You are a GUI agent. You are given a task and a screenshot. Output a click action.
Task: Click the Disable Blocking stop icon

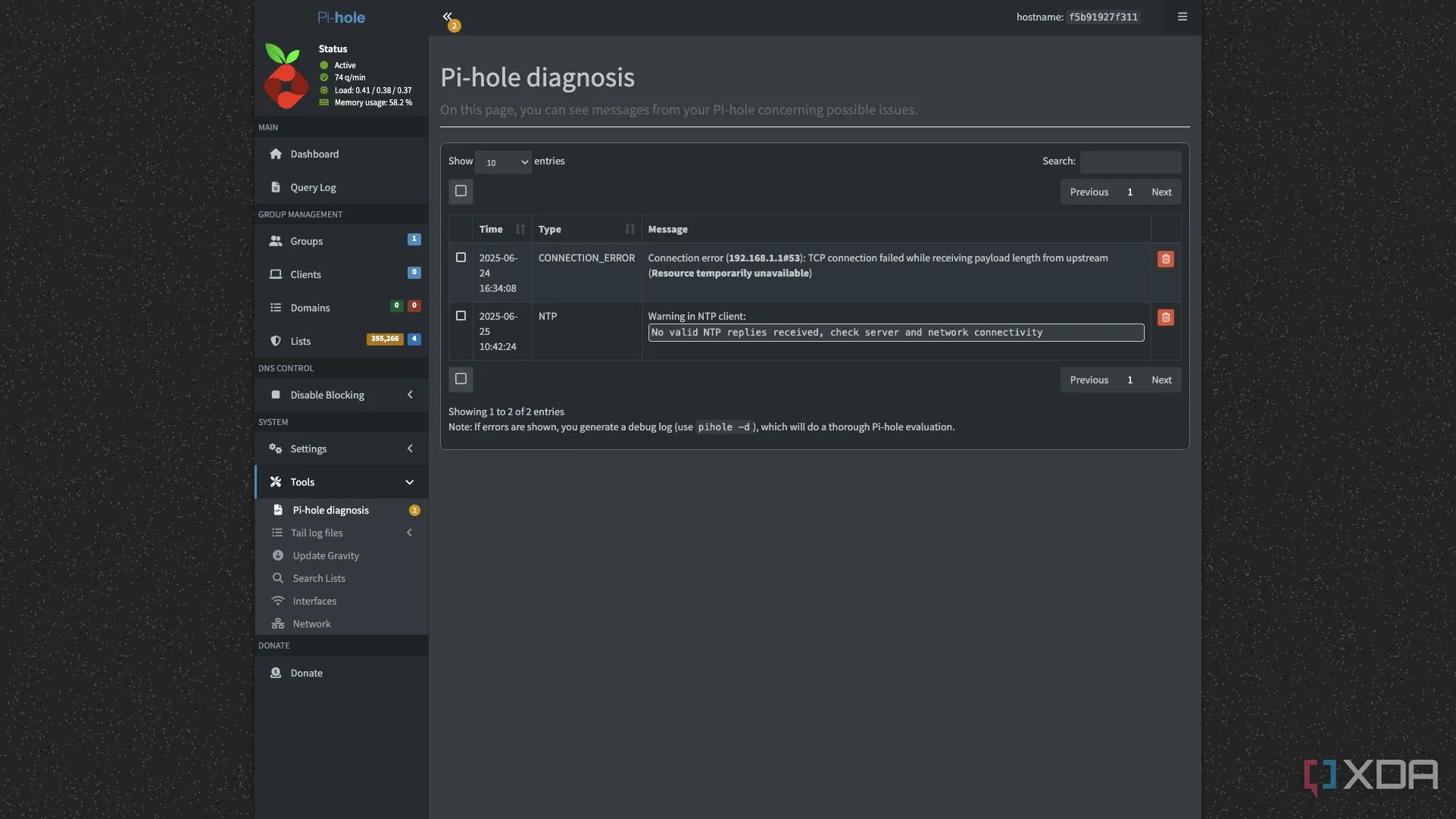click(276, 395)
